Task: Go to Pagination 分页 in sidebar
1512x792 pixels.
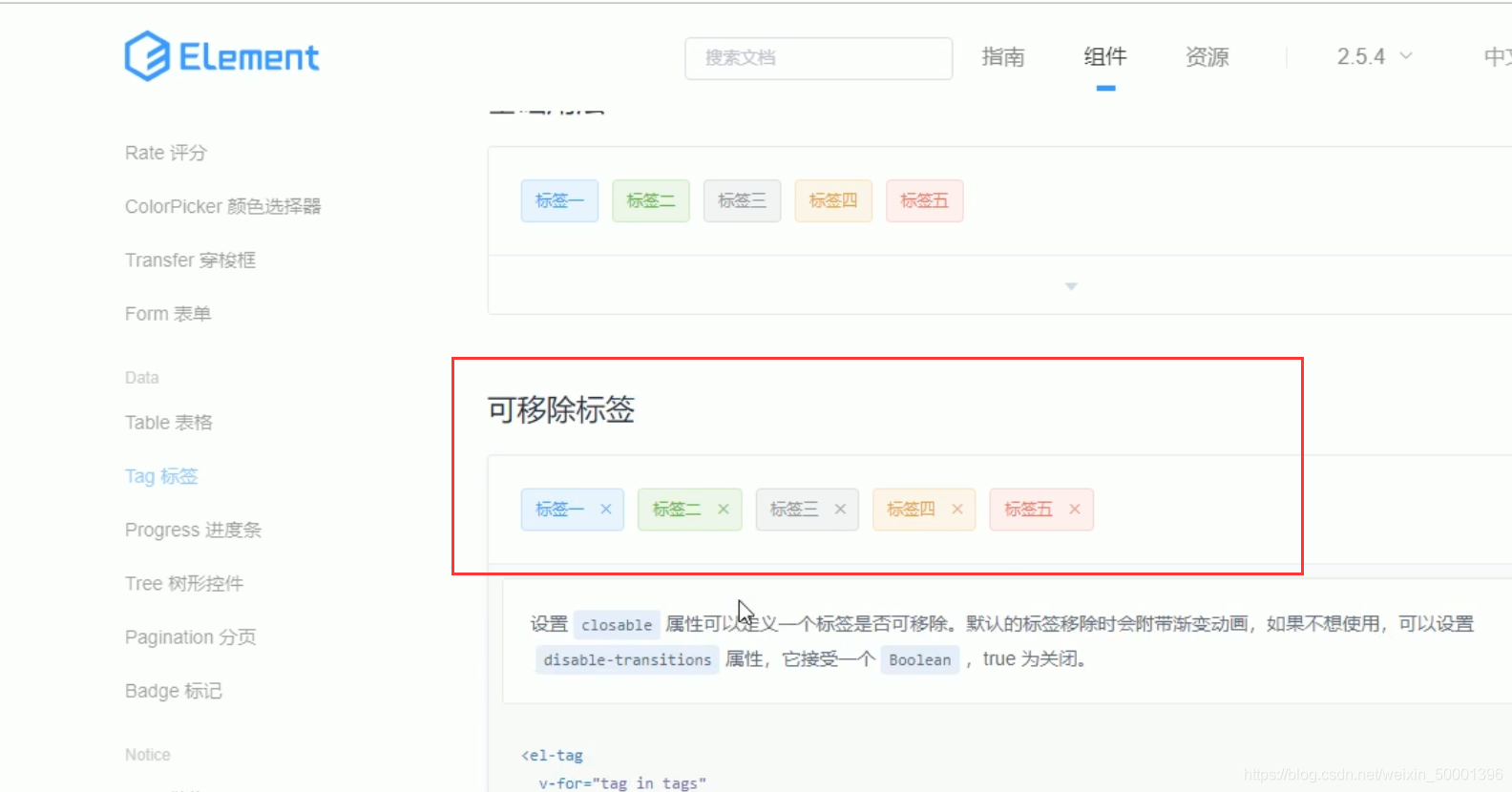Action: click(191, 637)
